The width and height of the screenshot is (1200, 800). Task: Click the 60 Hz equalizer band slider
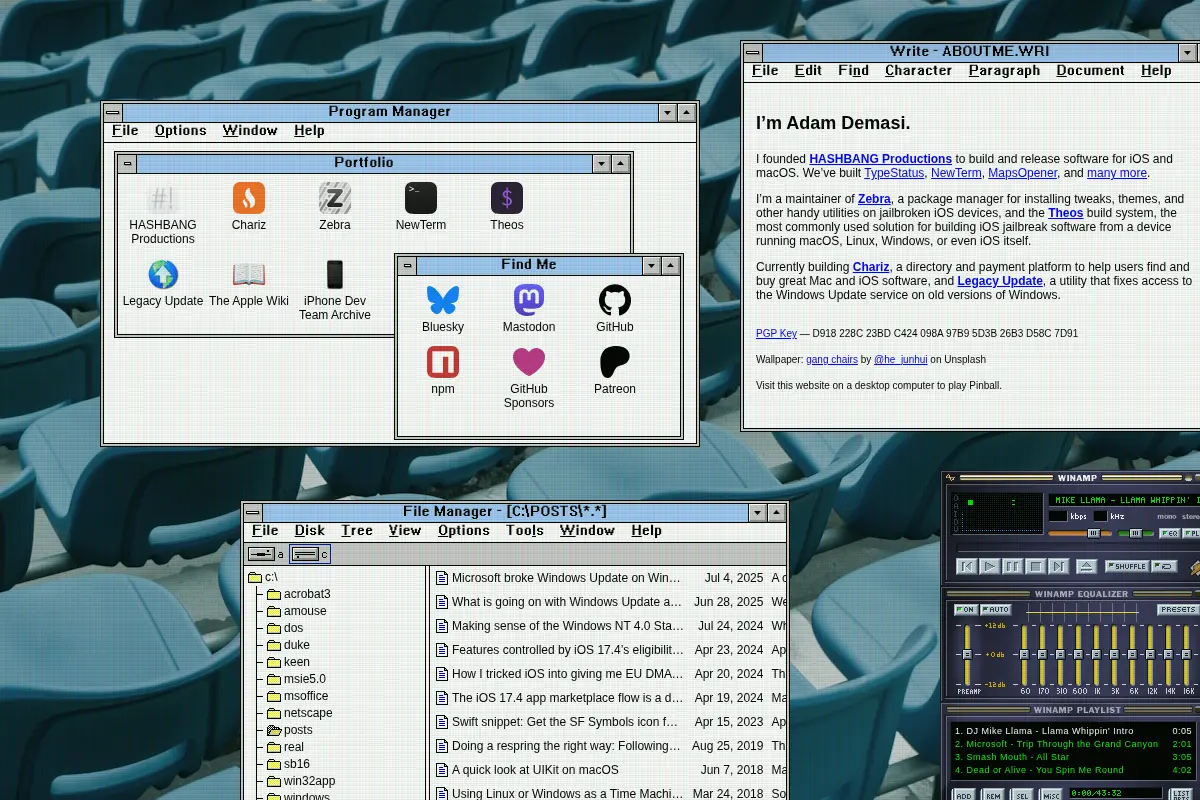[x=1024, y=655]
